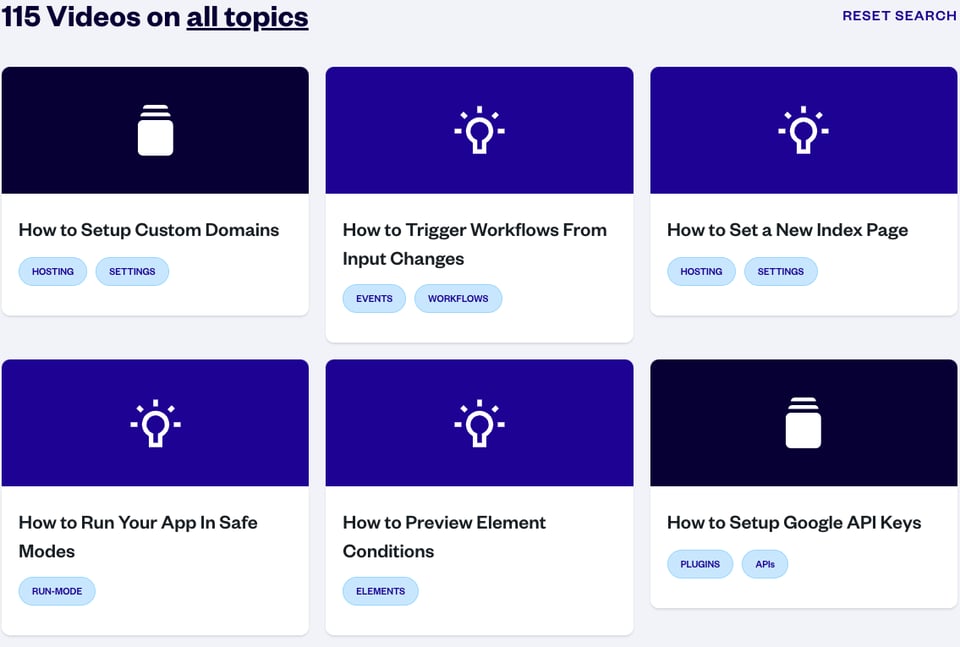Open 'How to Setup Custom Domains' video

tap(149, 230)
